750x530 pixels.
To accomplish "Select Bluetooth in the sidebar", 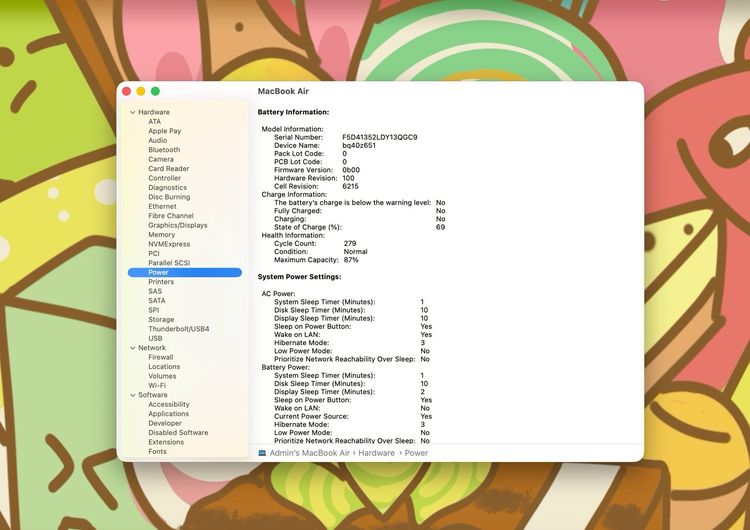I will (164, 150).
